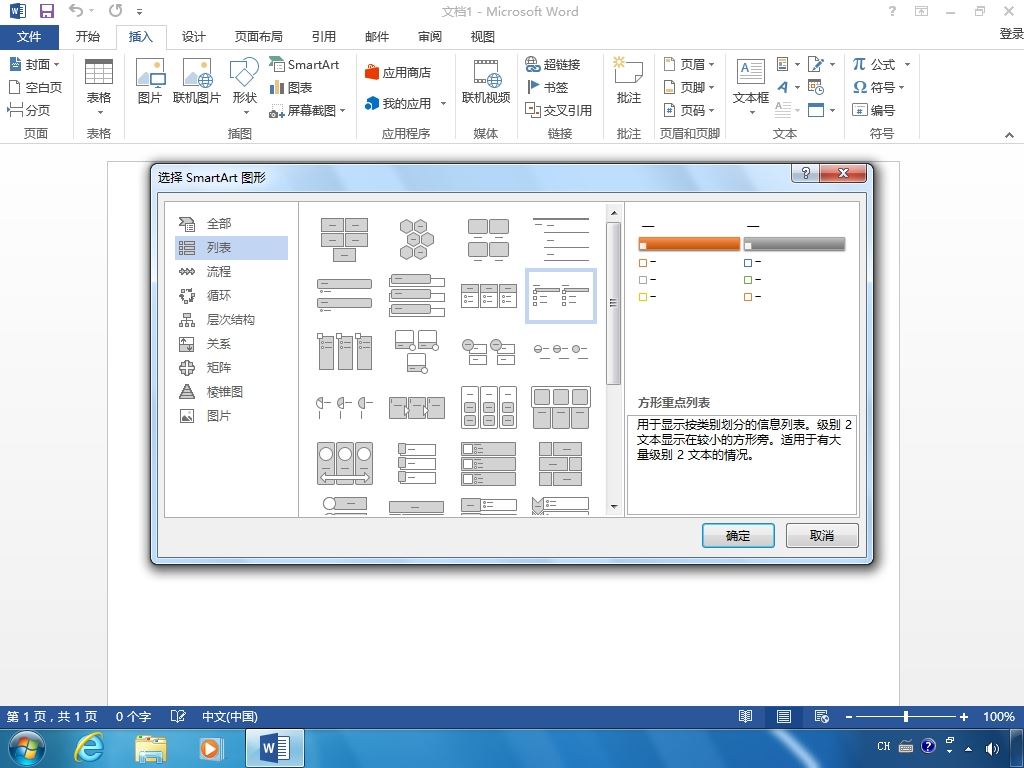Click up arrow of gallery scrollbar
1024x768 pixels.
tap(613, 213)
